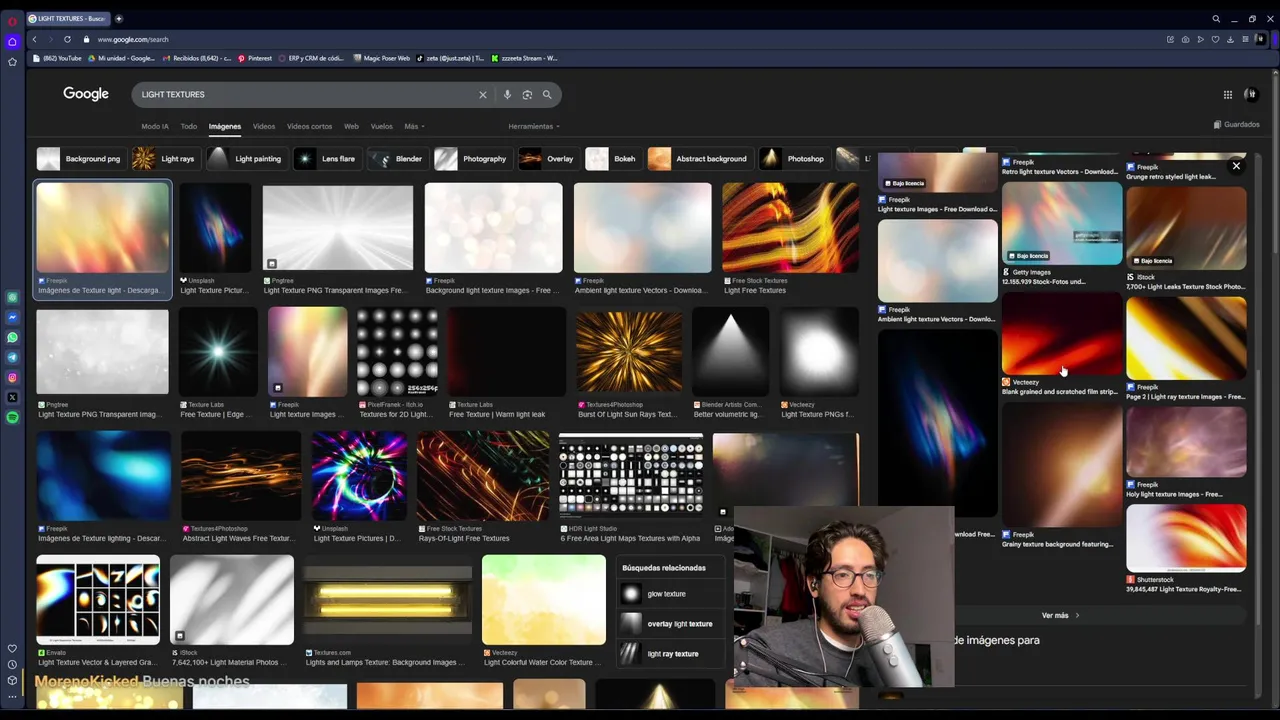This screenshot has height=720, width=1280.
Task: Open the Burst Of Light Sun Rays thumbnail
Action: click(x=627, y=350)
